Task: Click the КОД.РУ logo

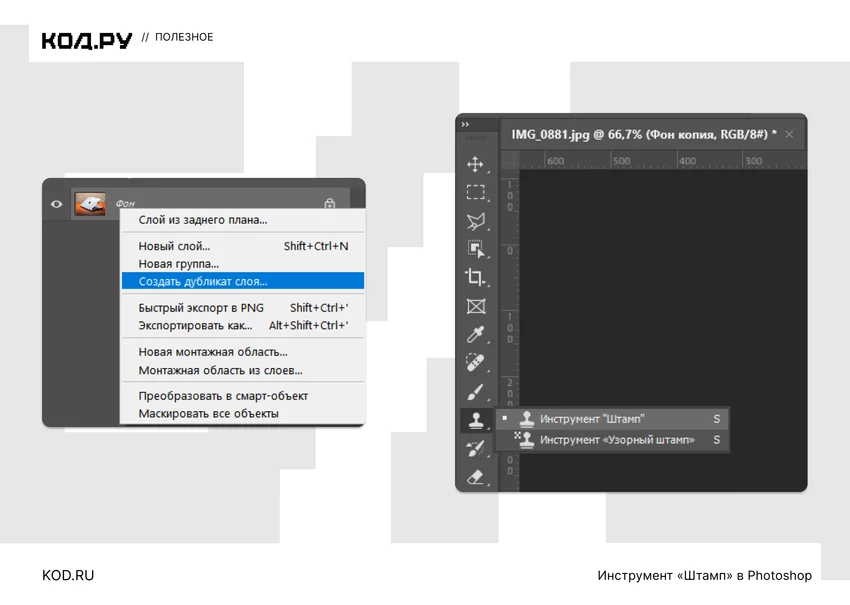Action: coord(87,40)
